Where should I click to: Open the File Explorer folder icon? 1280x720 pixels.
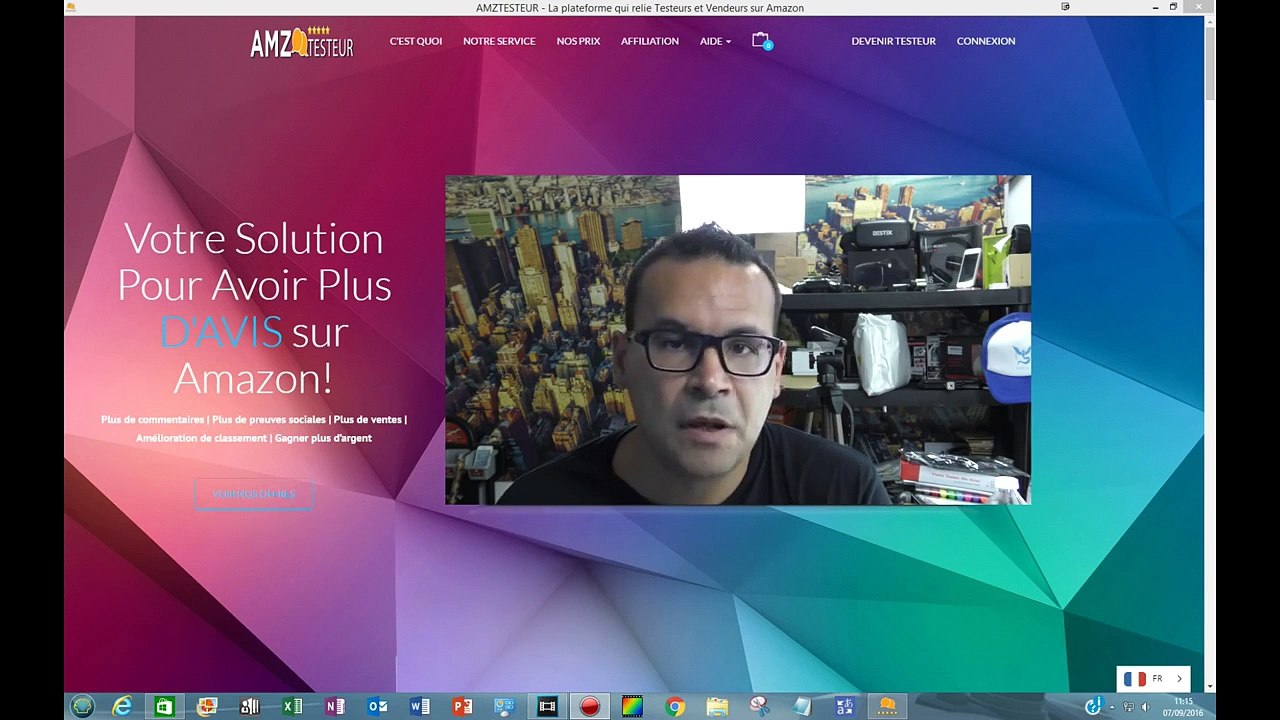(x=717, y=707)
